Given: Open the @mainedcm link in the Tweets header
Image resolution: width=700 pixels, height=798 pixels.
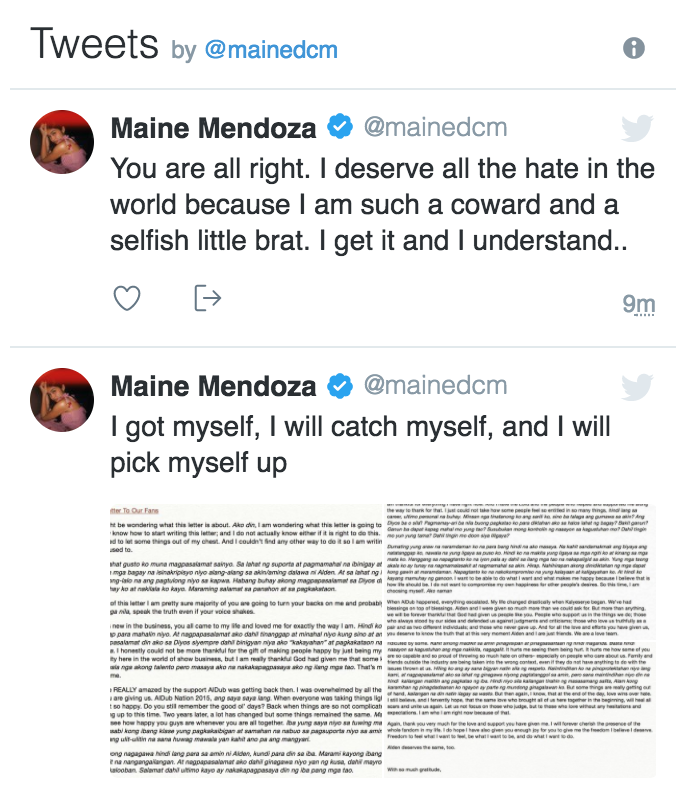Looking at the screenshot, I should coord(271,50).
